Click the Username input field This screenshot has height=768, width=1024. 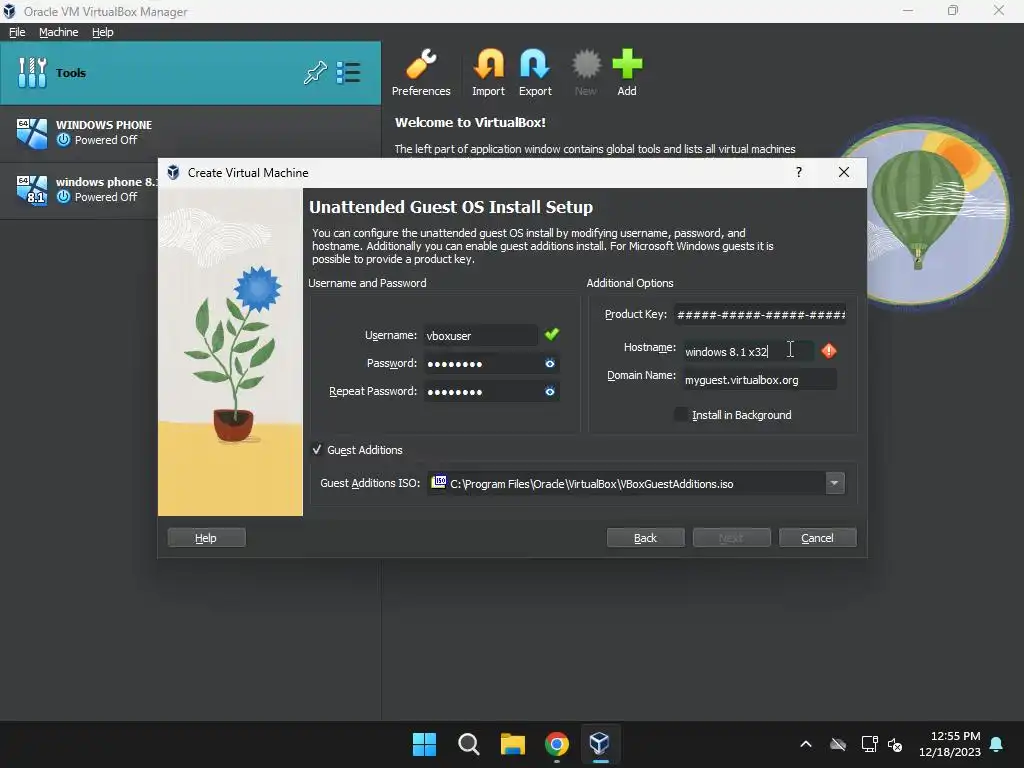point(481,336)
